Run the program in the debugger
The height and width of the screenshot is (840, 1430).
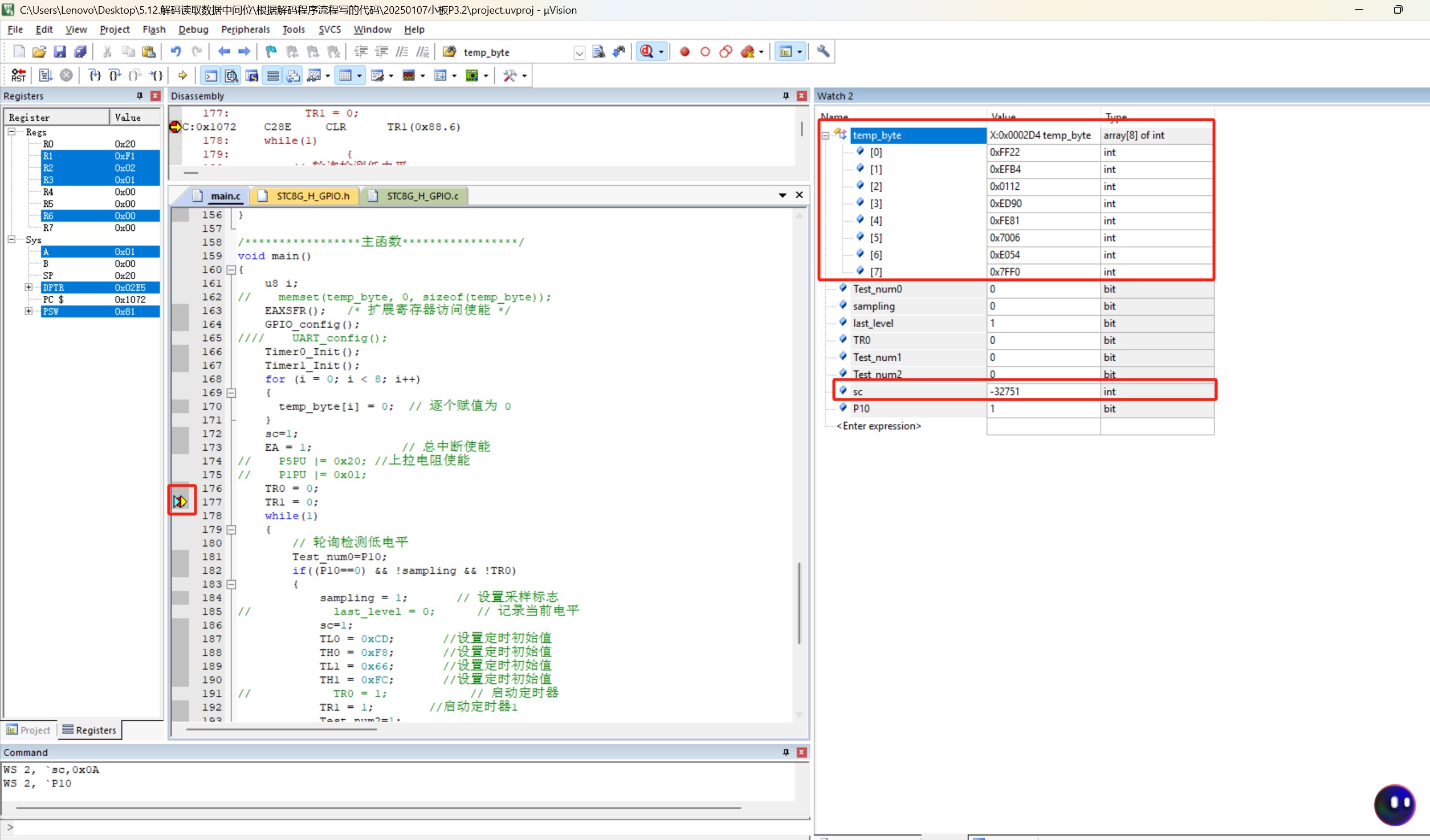click(46, 75)
